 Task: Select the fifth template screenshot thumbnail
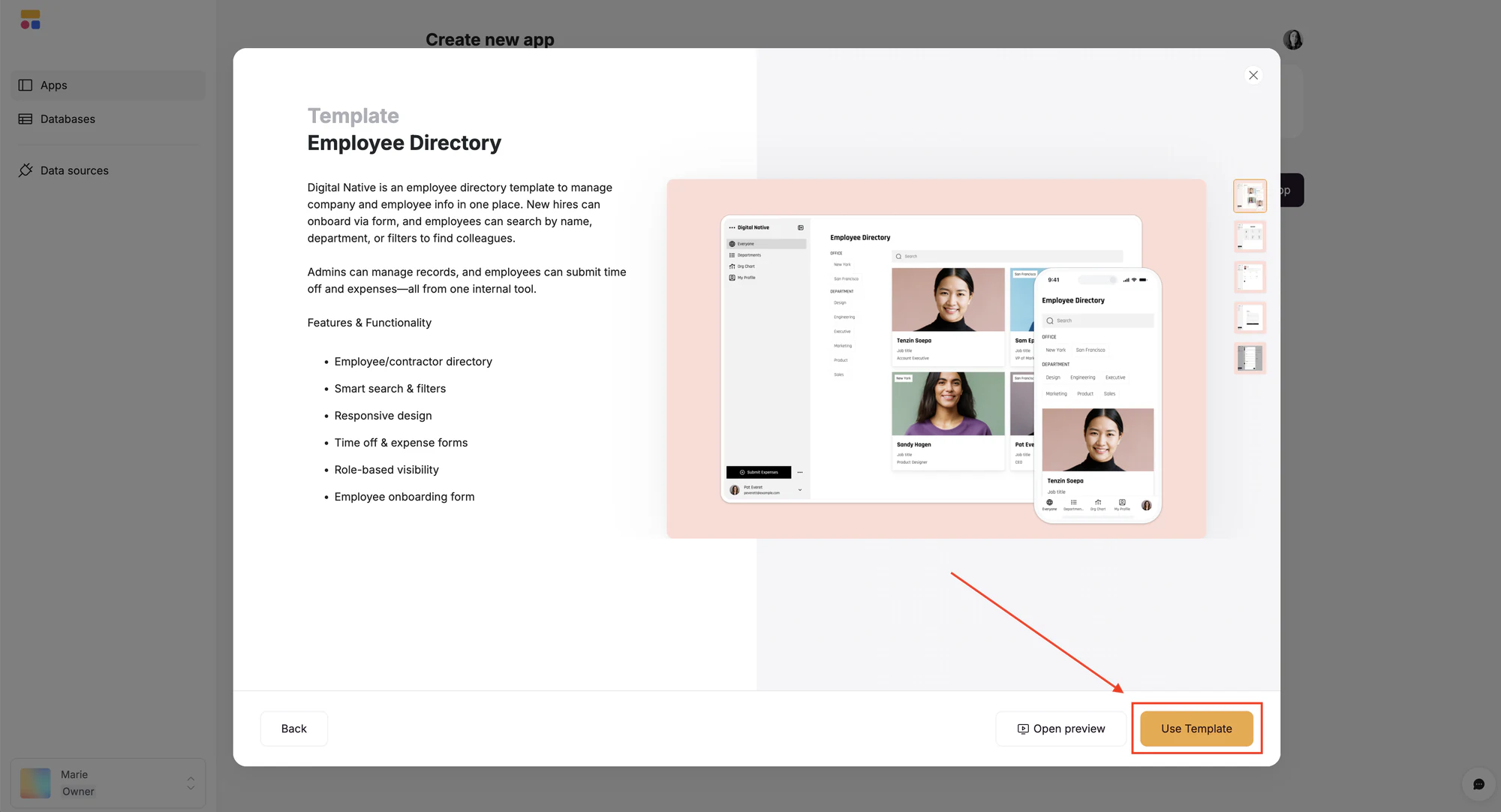coord(1250,358)
